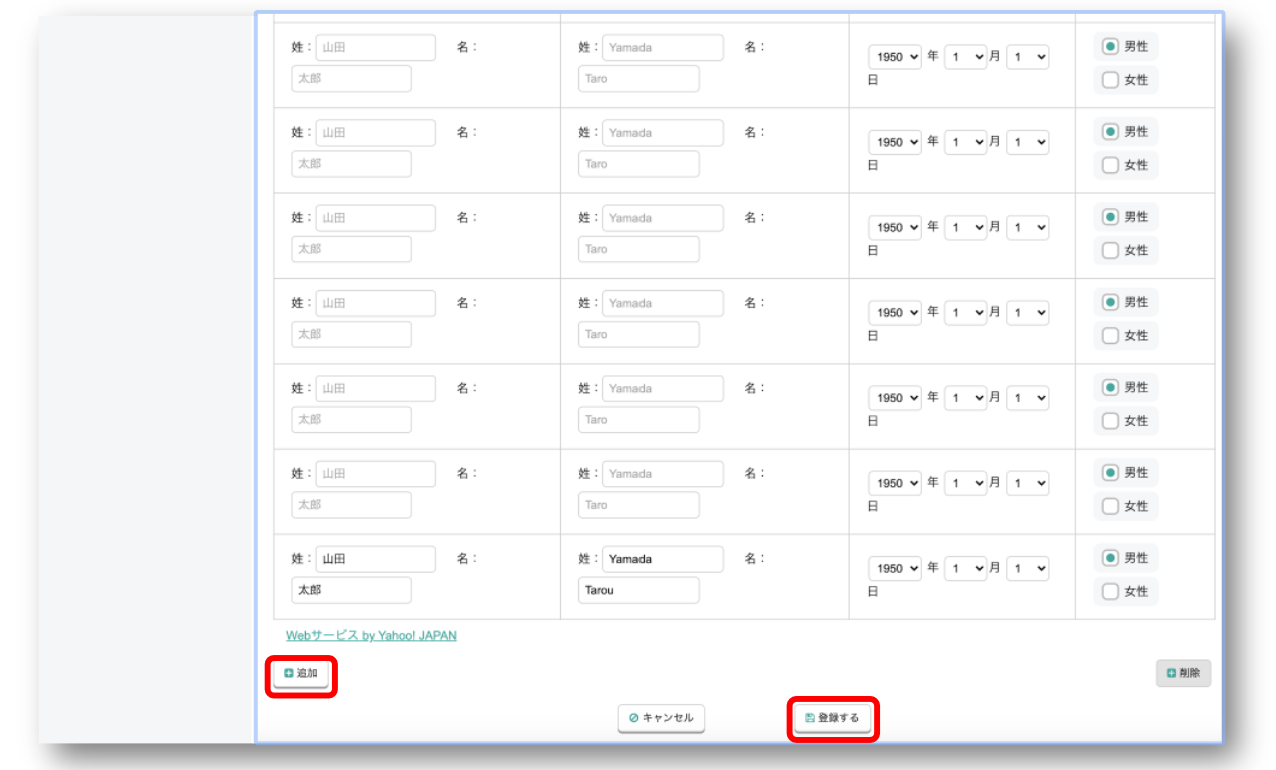The width and height of the screenshot is (1276, 770).
Task: Click the filled 山田 surname field in bottom row
Action: [x=375, y=559]
